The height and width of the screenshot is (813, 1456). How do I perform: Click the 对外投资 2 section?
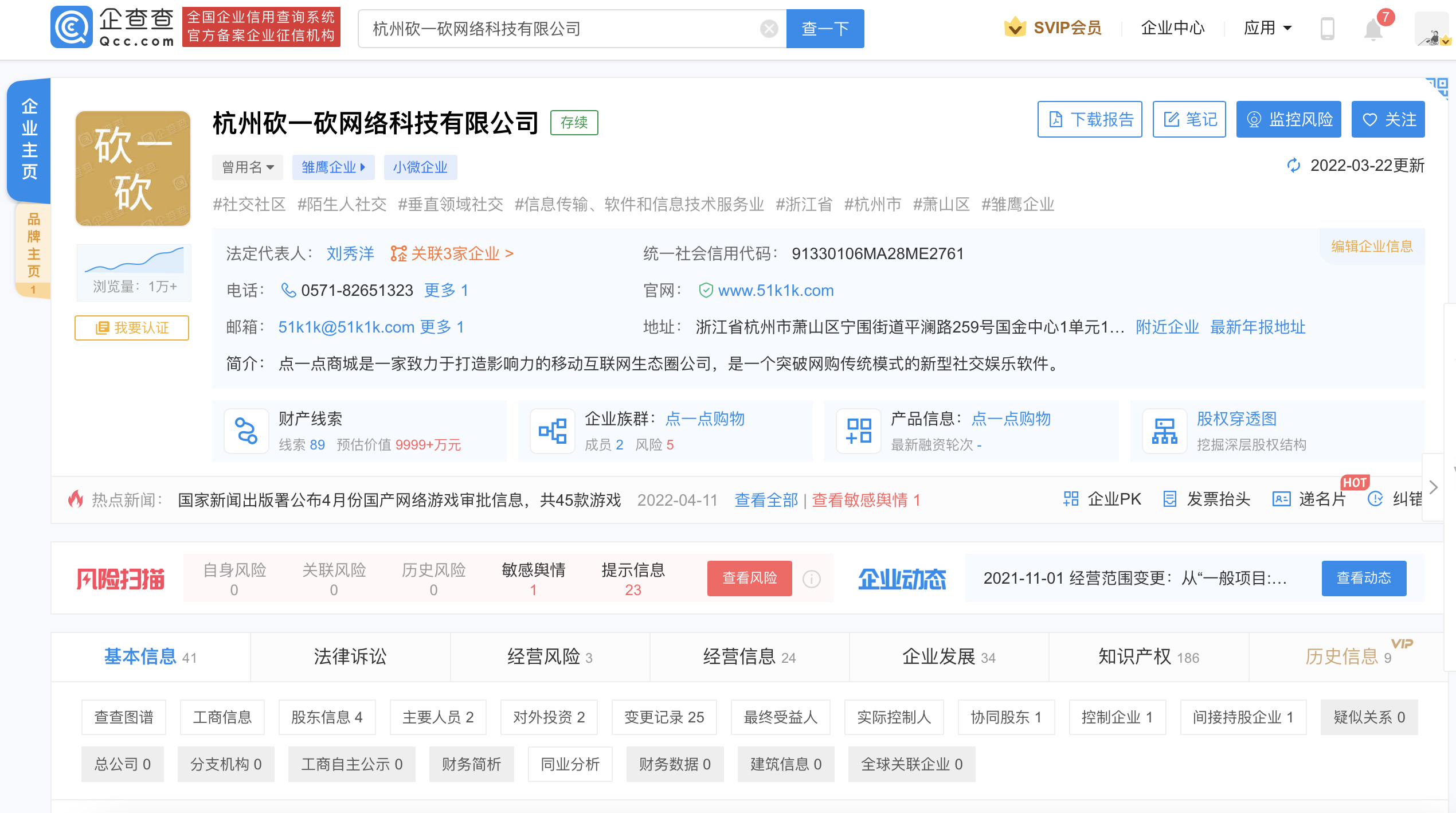click(549, 717)
